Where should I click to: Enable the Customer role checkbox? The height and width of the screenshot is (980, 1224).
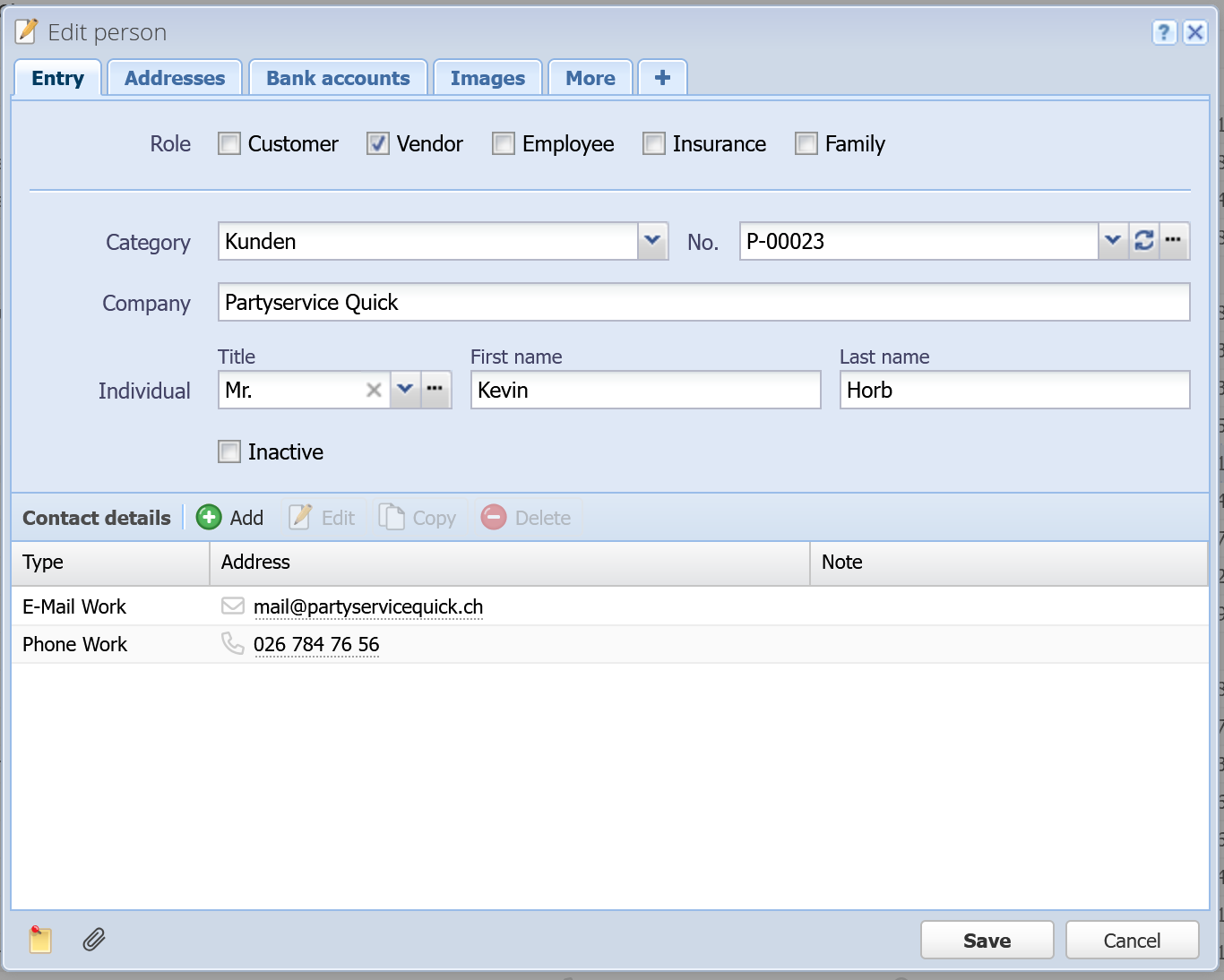pos(229,143)
